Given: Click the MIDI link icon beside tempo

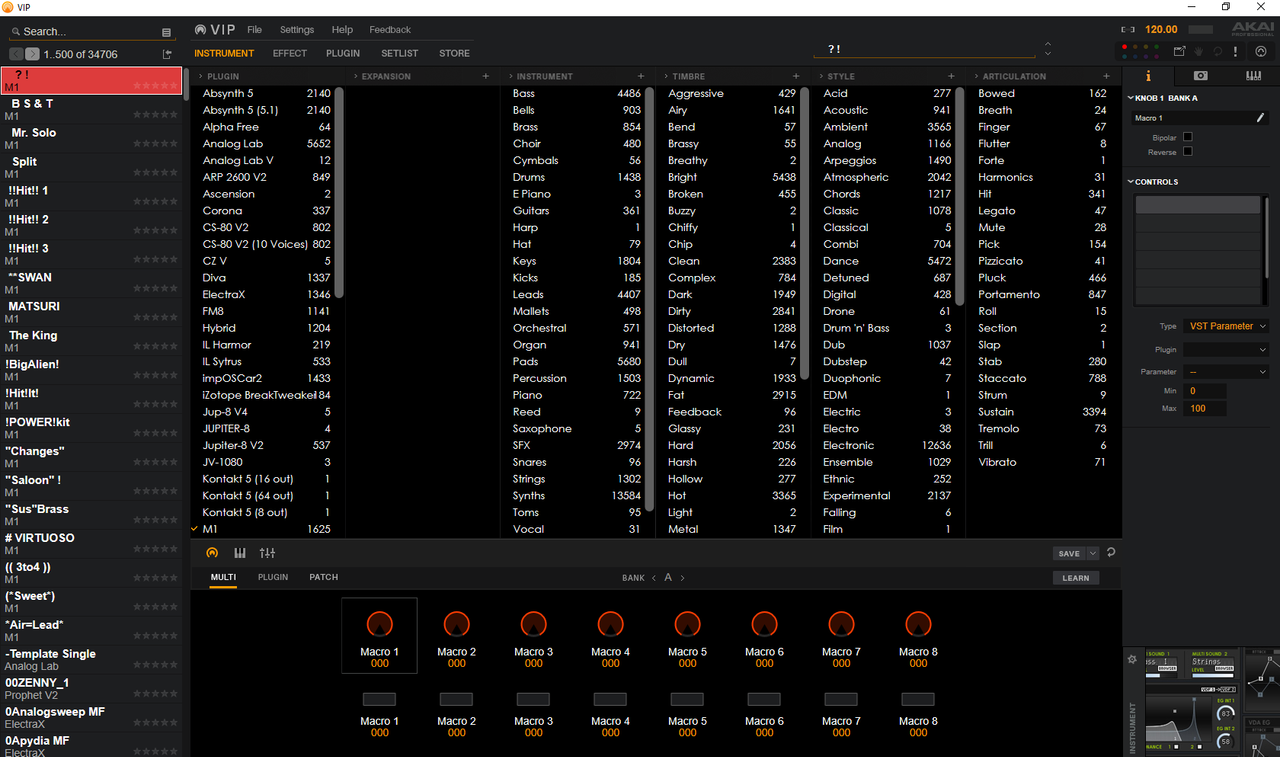Looking at the screenshot, I should pyautogui.click(x=1129, y=30).
